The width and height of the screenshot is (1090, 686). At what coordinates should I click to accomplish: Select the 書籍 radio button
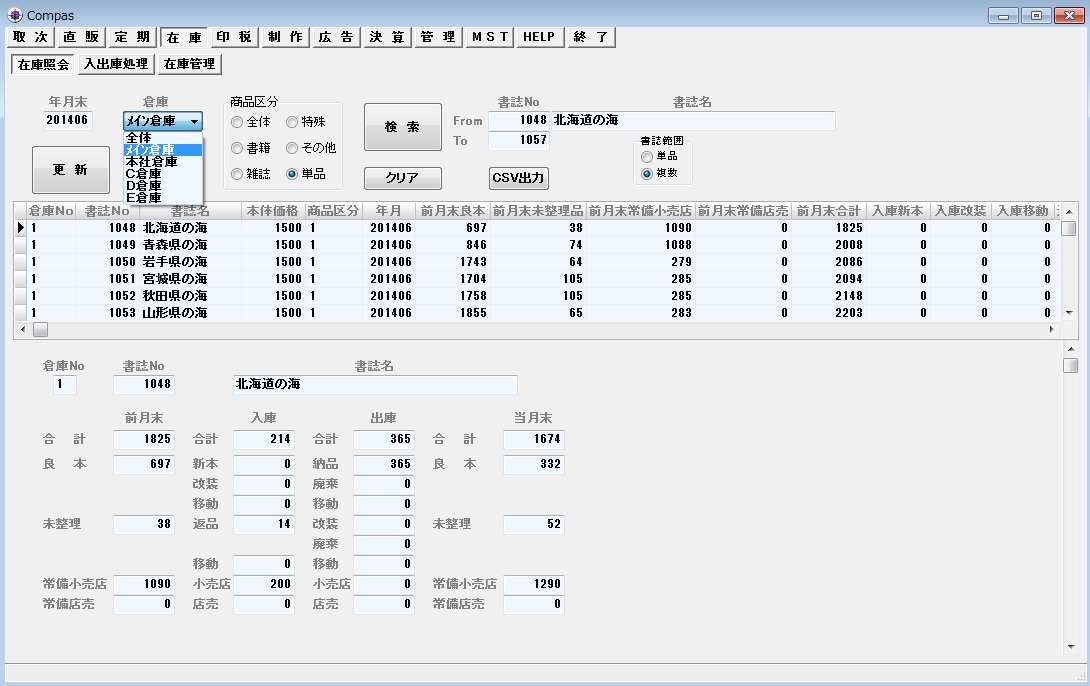pos(237,148)
